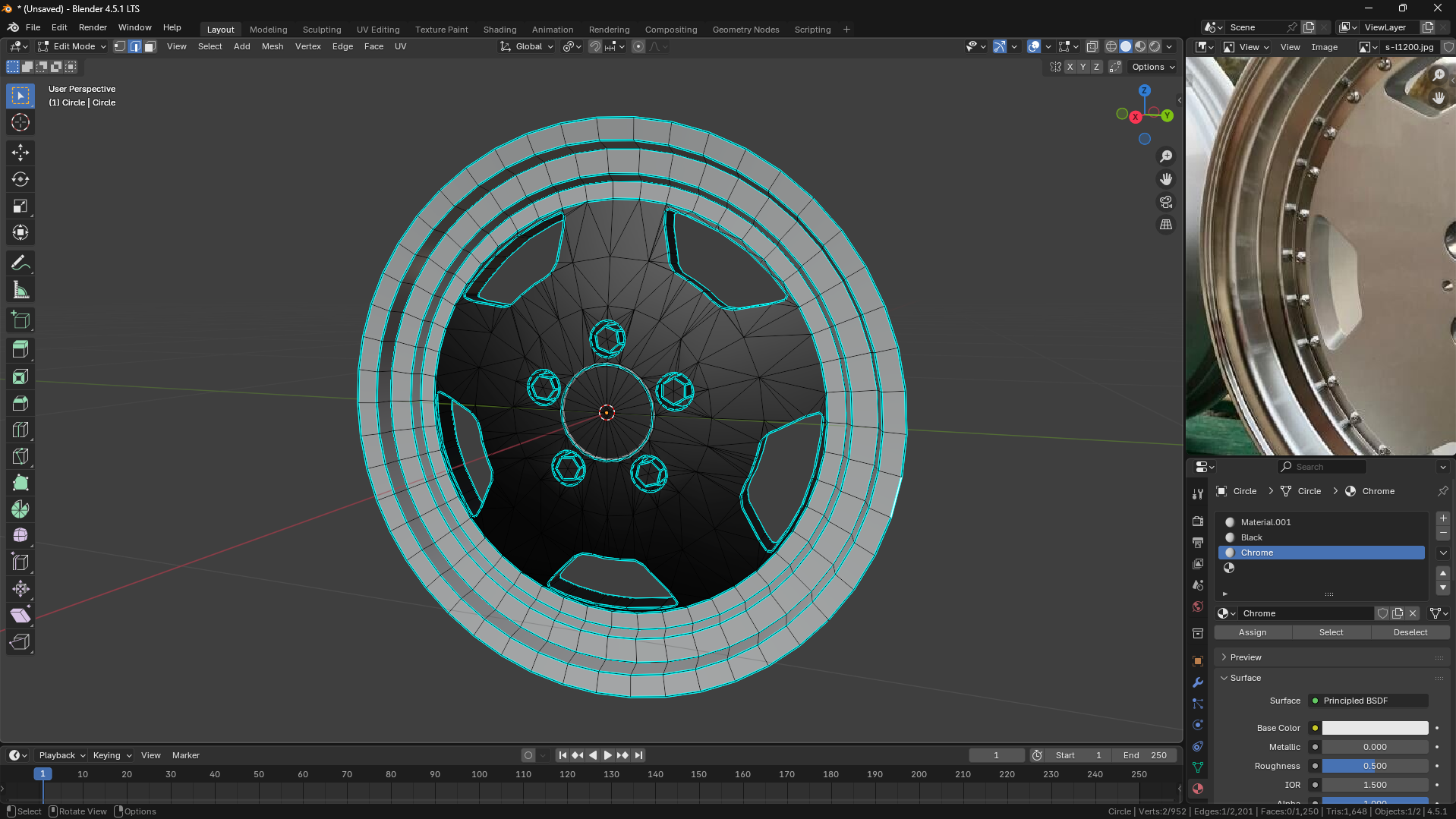This screenshot has width=1456, height=819.
Task: Adjust the Roughness slider
Action: point(1375,766)
